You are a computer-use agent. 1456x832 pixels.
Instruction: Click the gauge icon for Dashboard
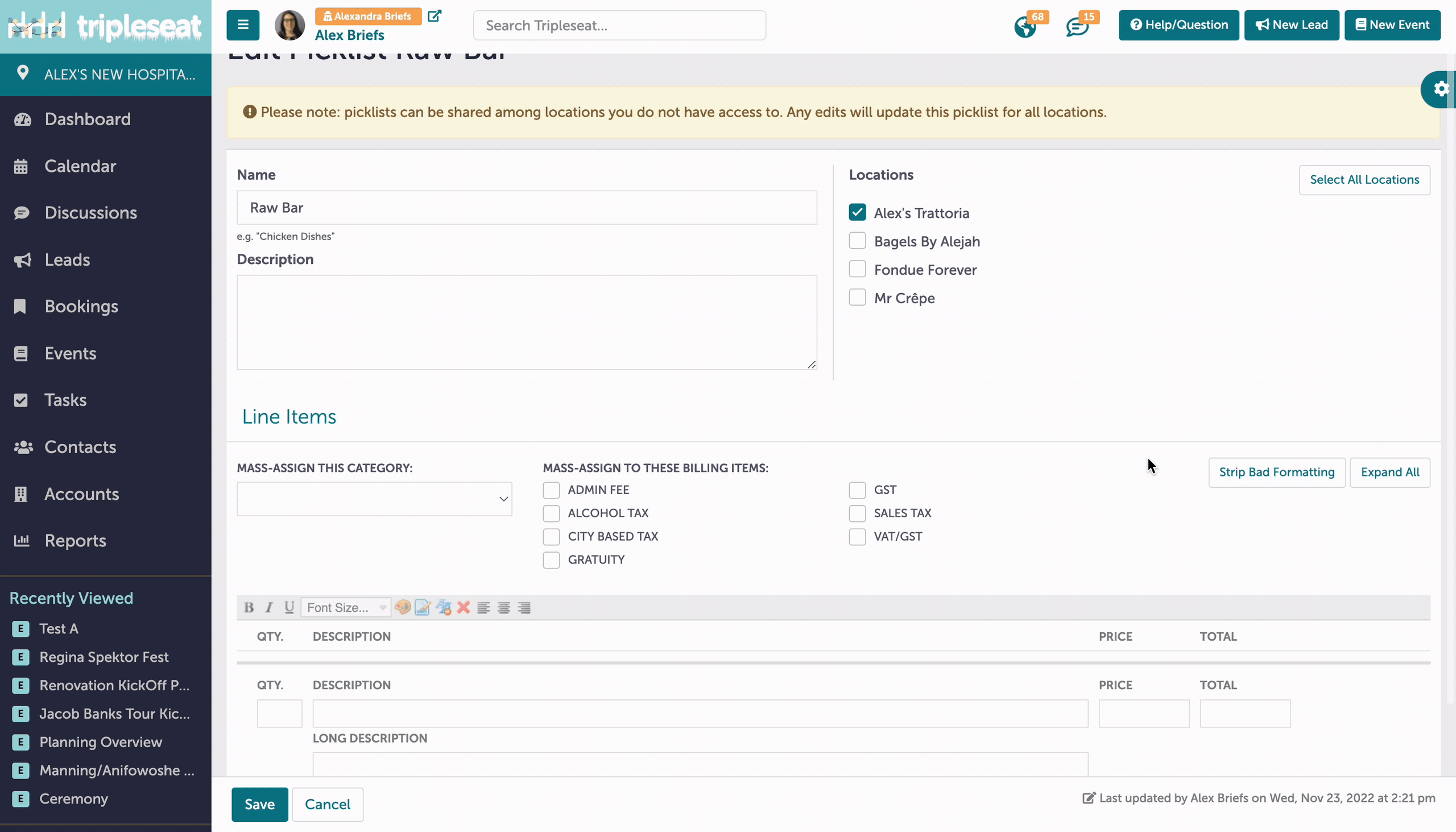22,120
